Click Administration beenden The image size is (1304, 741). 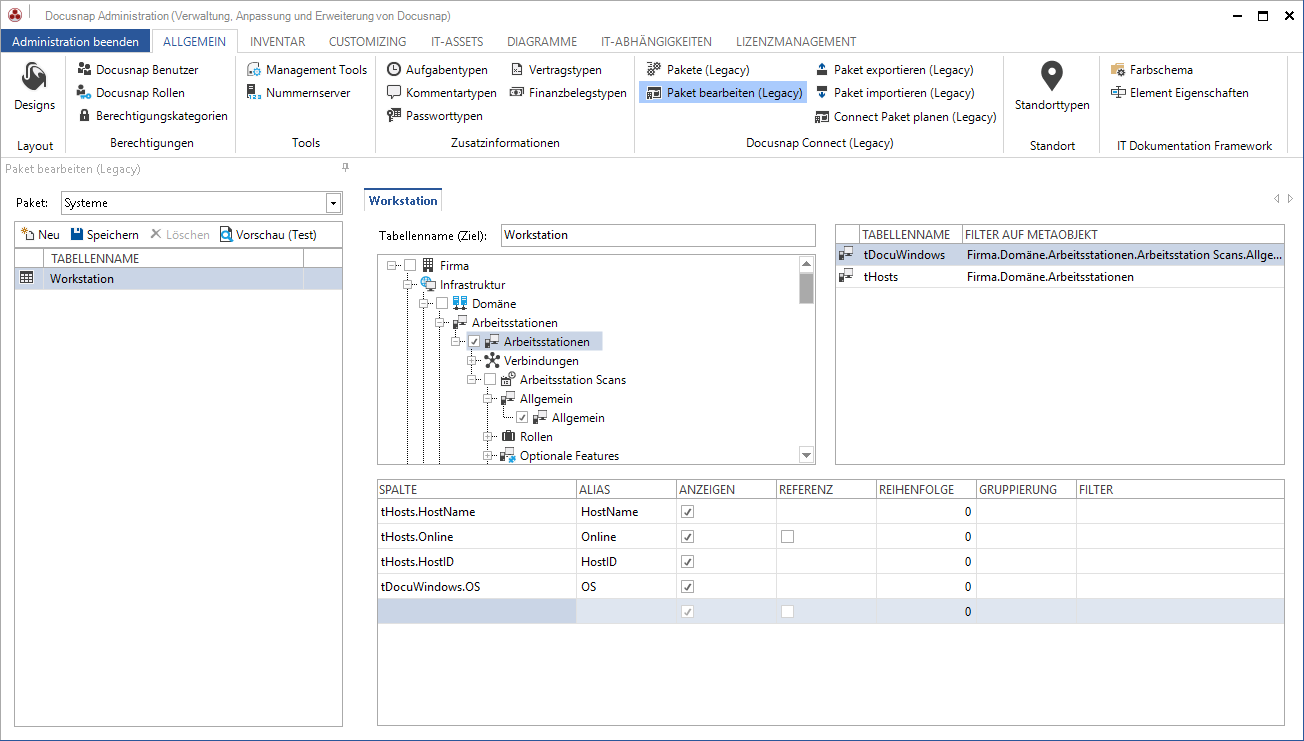click(x=76, y=42)
